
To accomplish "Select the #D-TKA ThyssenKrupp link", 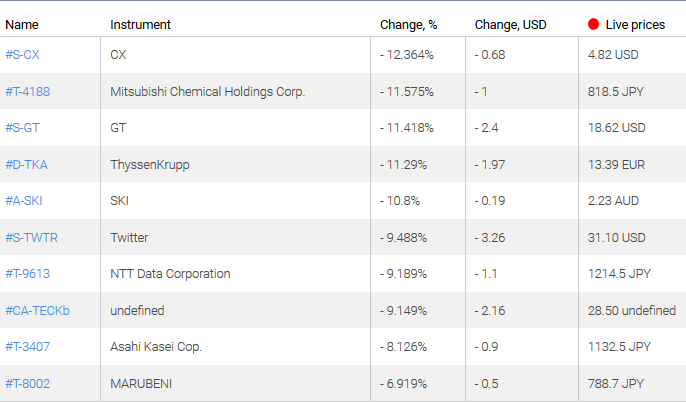I will (x=25, y=164).
